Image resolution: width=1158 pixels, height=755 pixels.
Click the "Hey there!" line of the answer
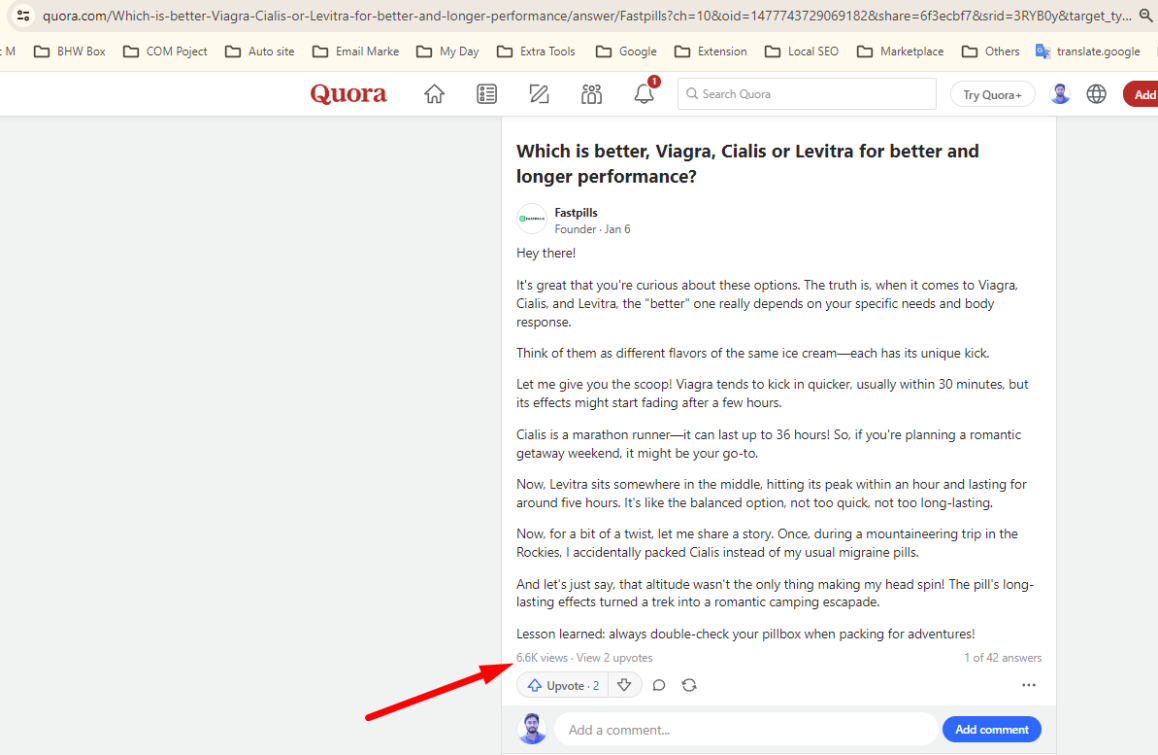point(546,253)
